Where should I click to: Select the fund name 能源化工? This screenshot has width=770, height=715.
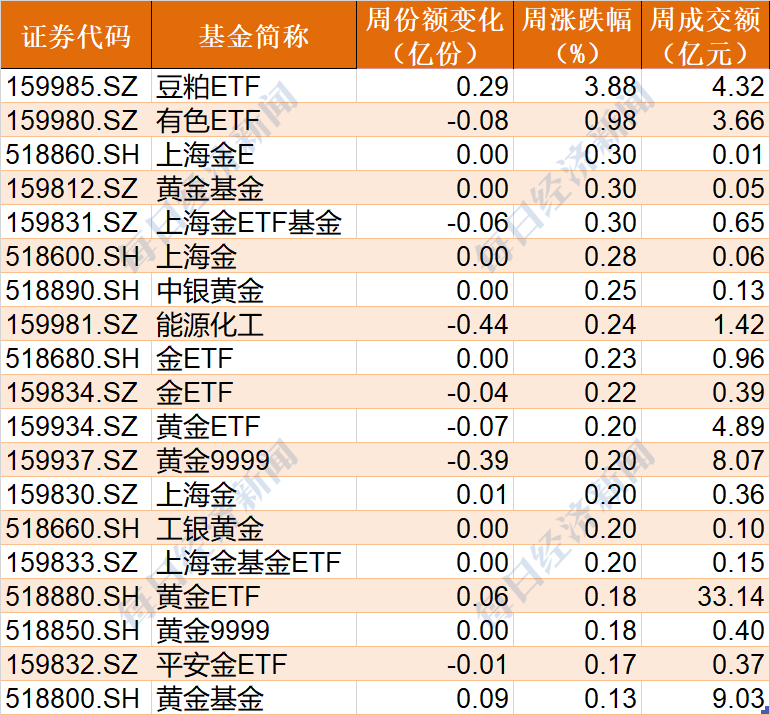254,324
